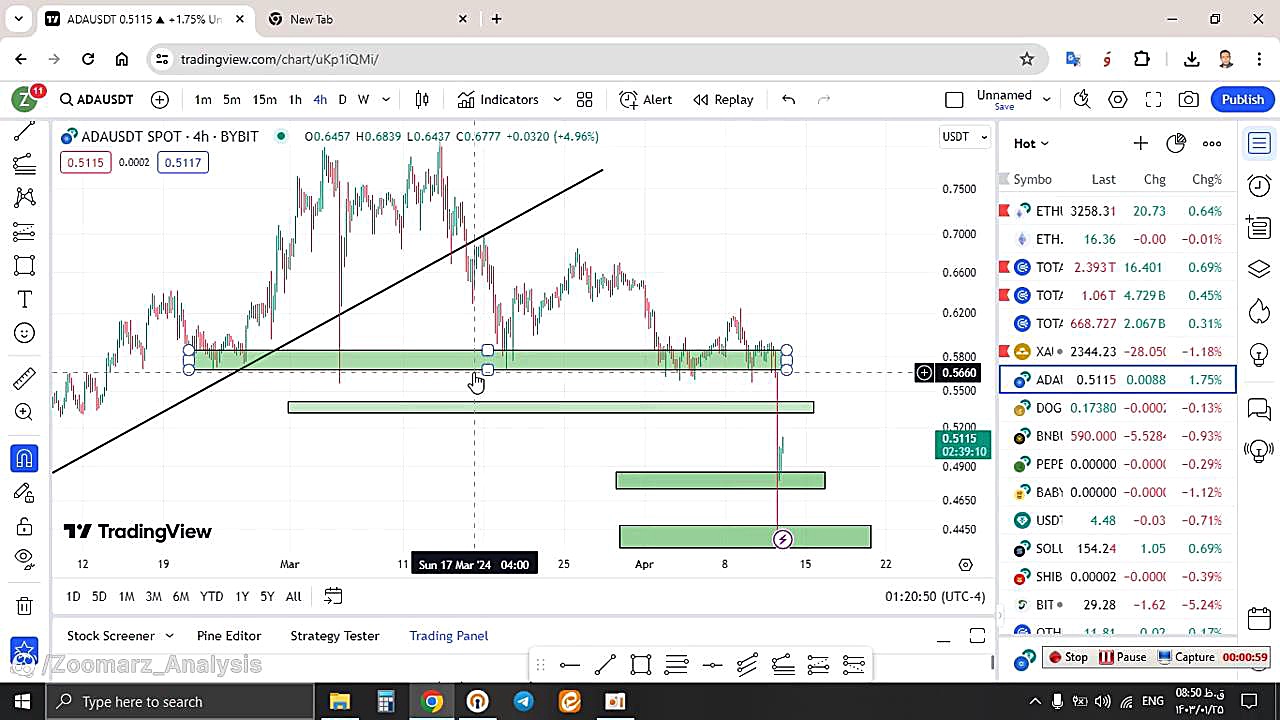Expand the Hot watchlist dropdown

tap(1031, 143)
